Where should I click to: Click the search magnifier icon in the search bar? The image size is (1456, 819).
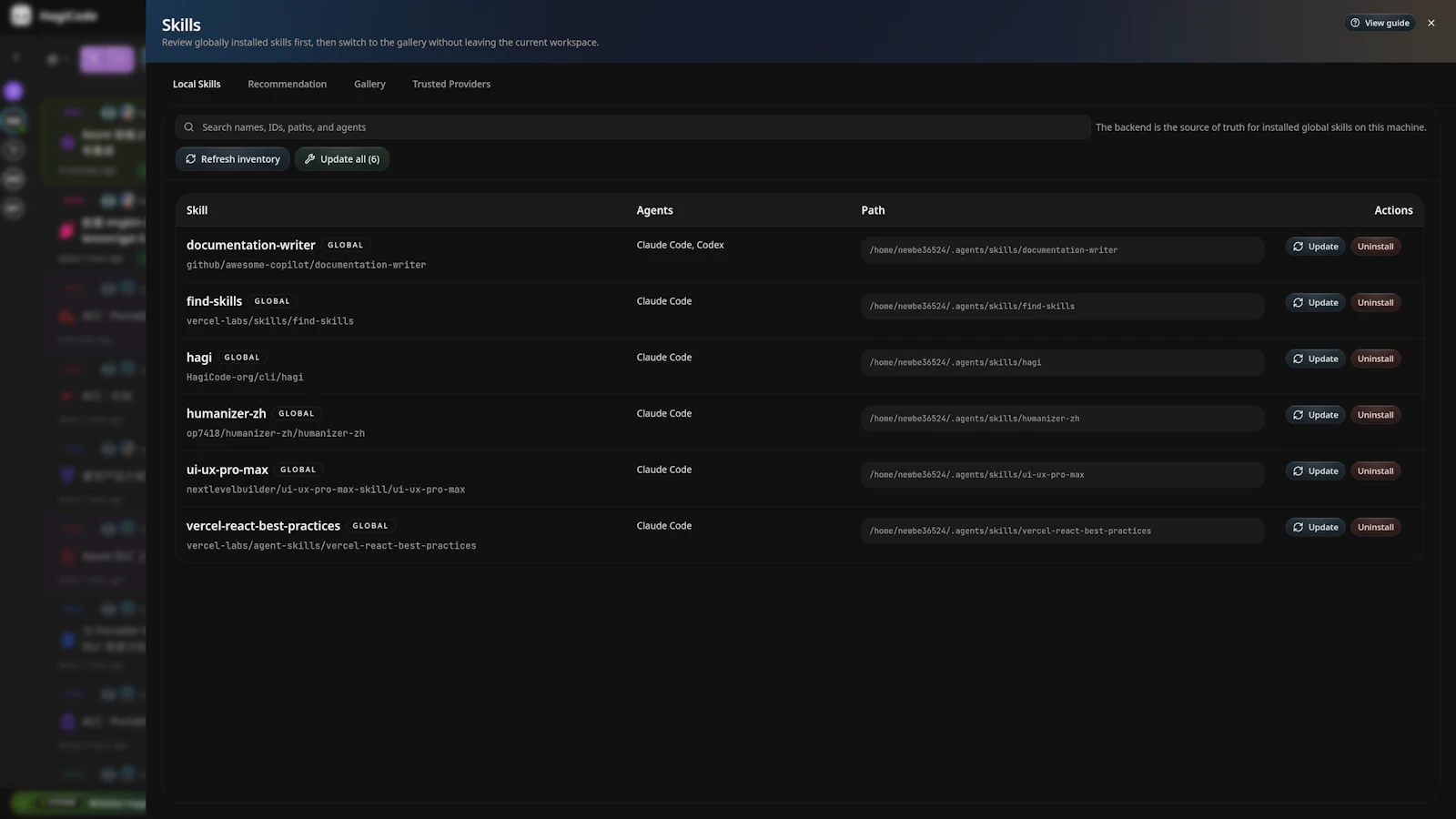click(188, 127)
